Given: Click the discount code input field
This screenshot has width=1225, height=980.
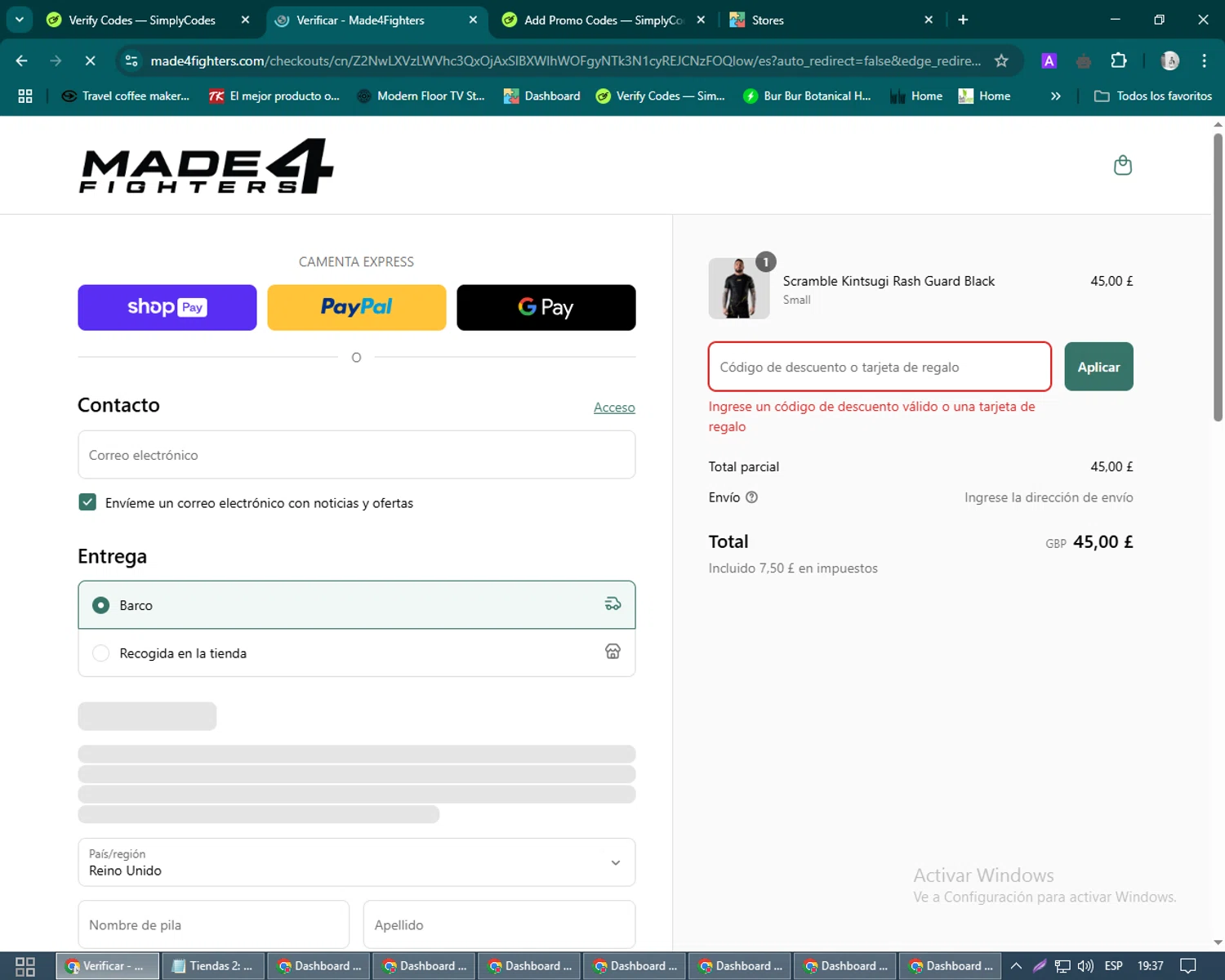Looking at the screenshot, I should click(880, 367).
